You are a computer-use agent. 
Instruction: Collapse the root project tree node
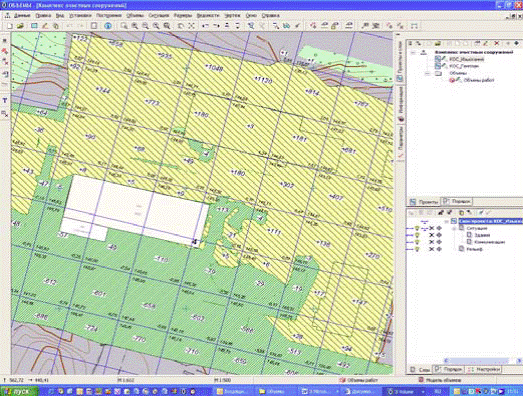pos(413,52)
